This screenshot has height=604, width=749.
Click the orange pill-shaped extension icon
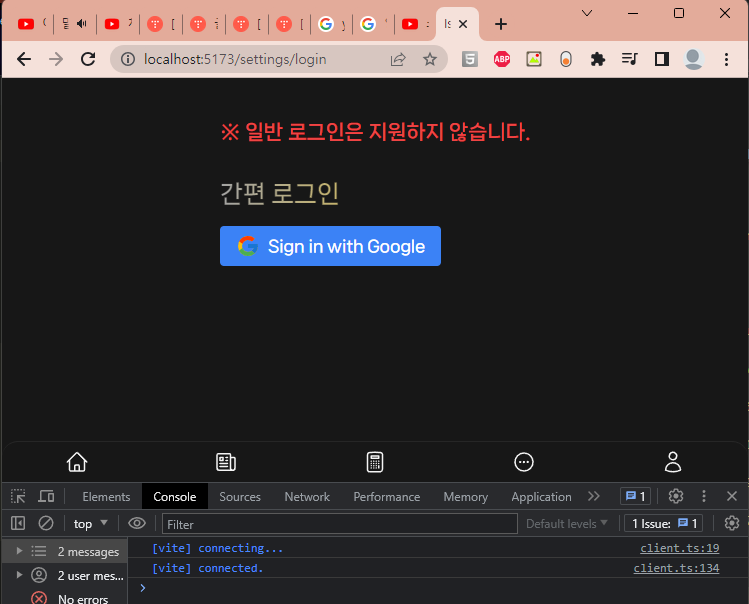[x=566, y=59]
